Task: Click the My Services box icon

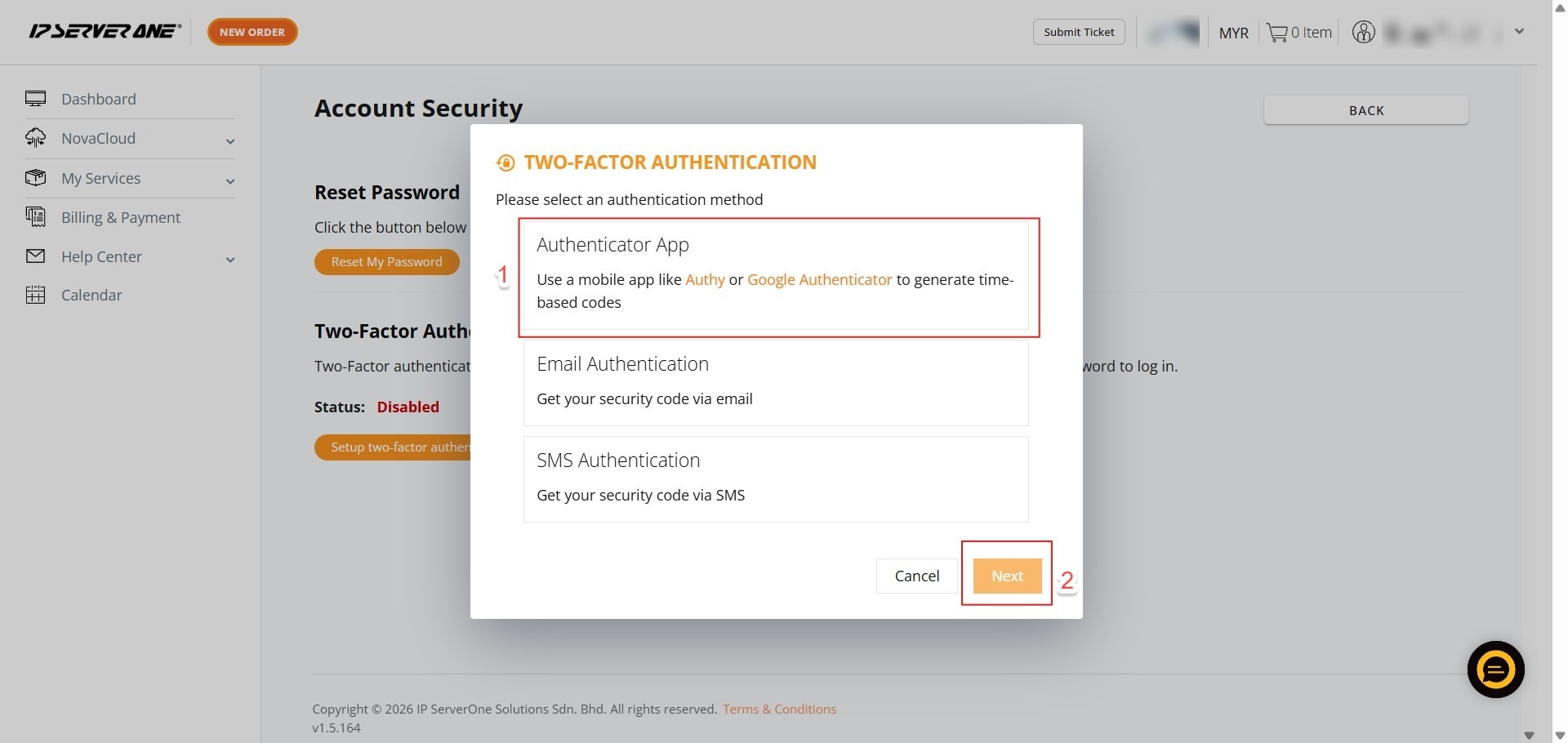Action: click(x=35, y=178)
